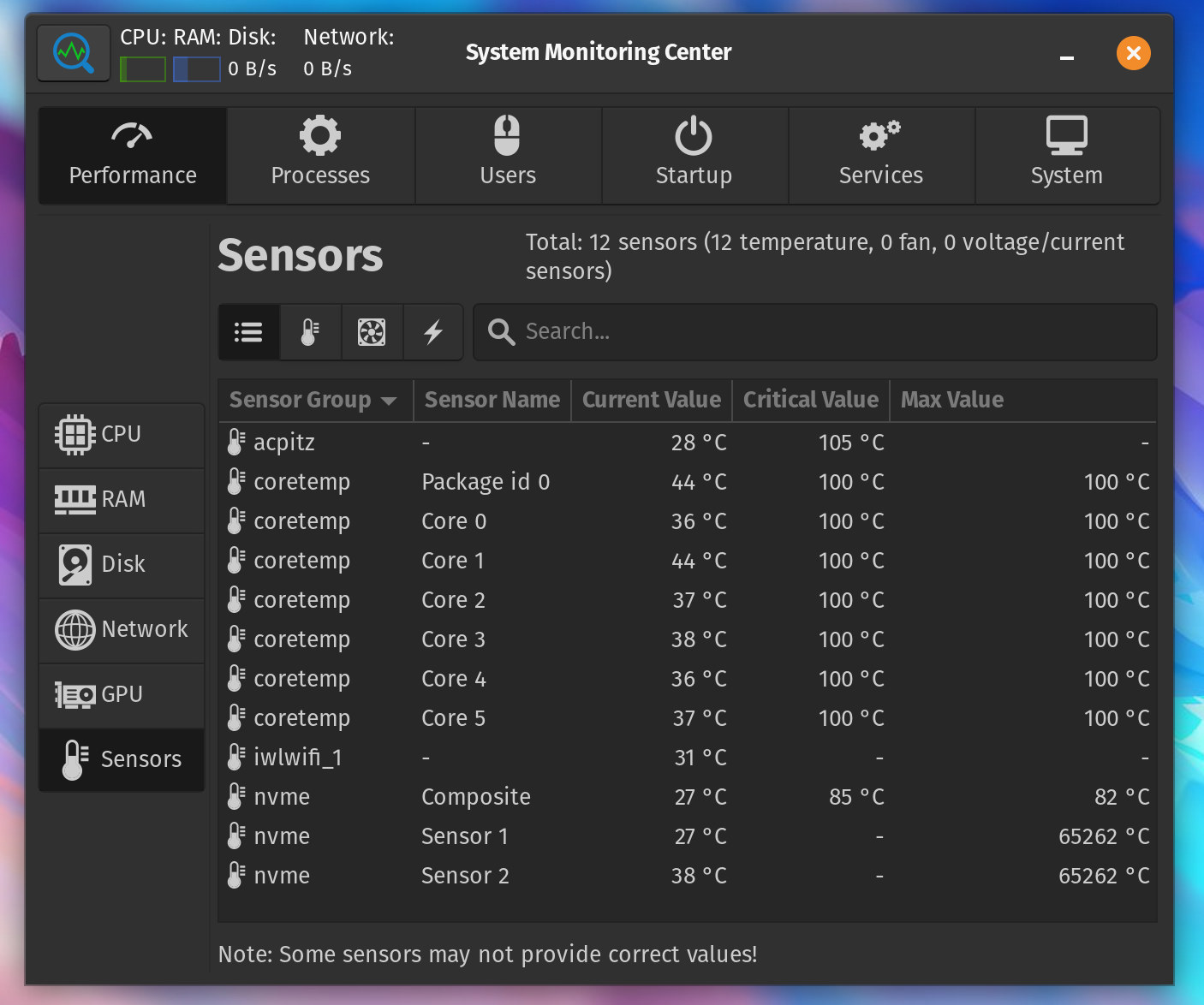Sort by Max Value column header

tap(951, 401)
